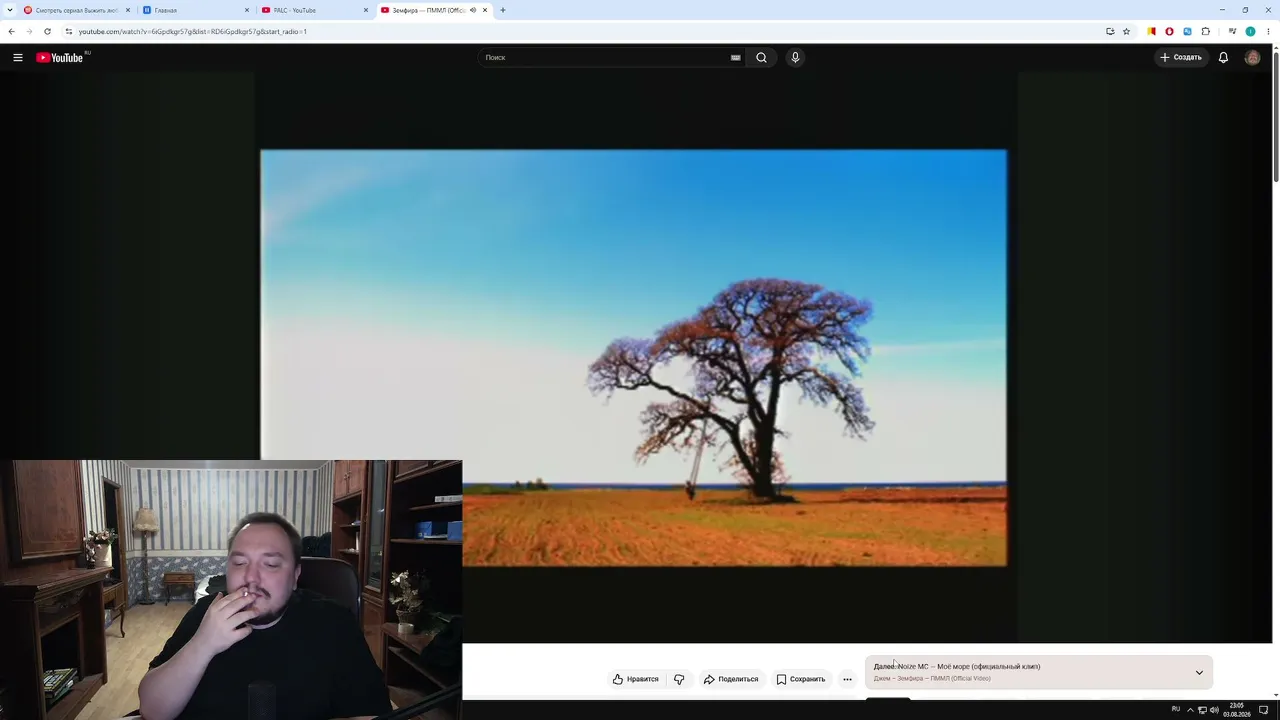
Task: Click the browser address bar URL
Action: (193, 32)
